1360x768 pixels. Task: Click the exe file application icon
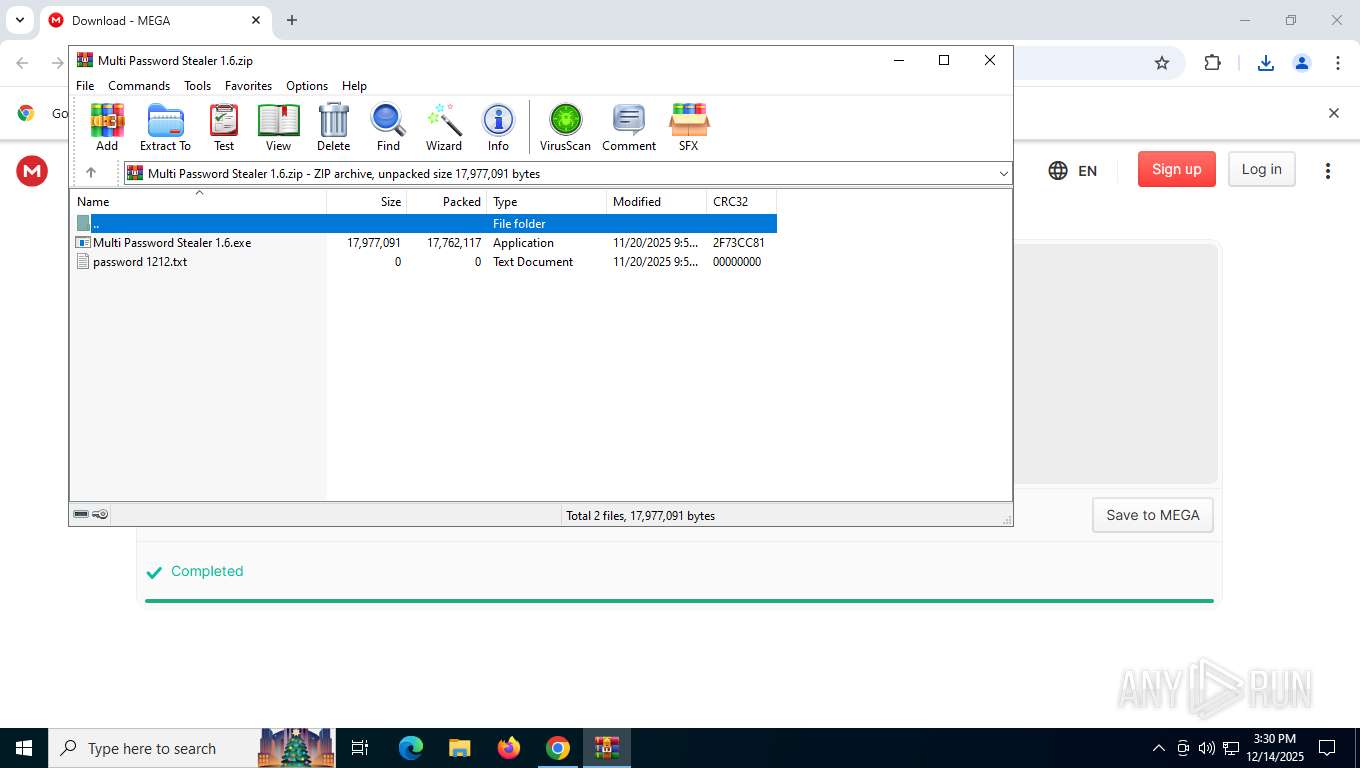[x=83, y=243]
